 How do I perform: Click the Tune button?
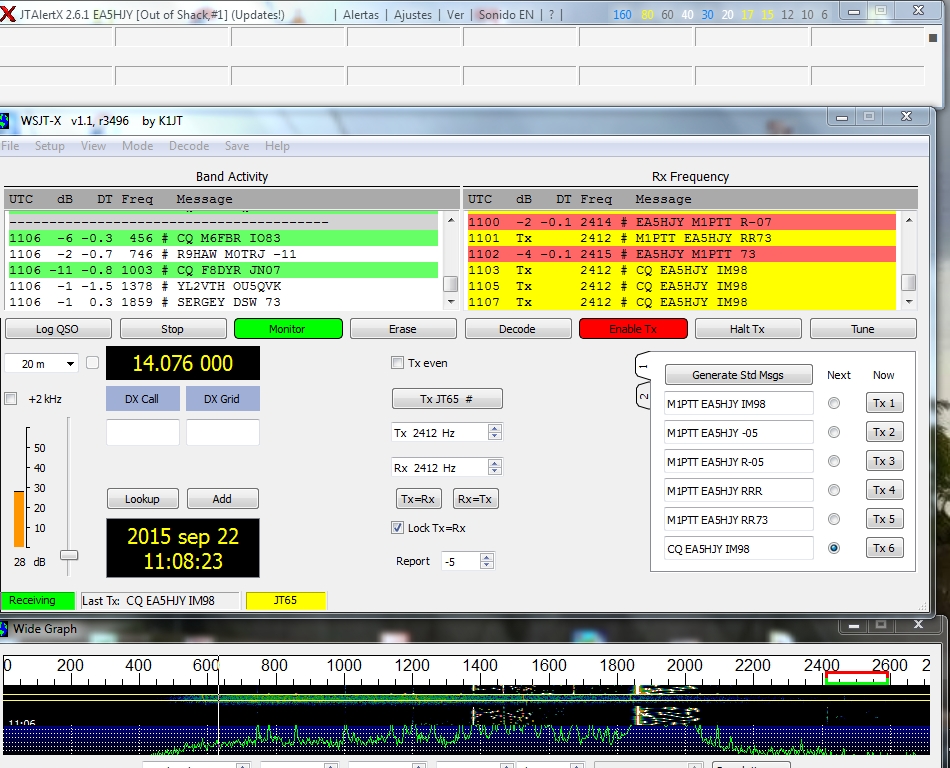tap(863, 329)
